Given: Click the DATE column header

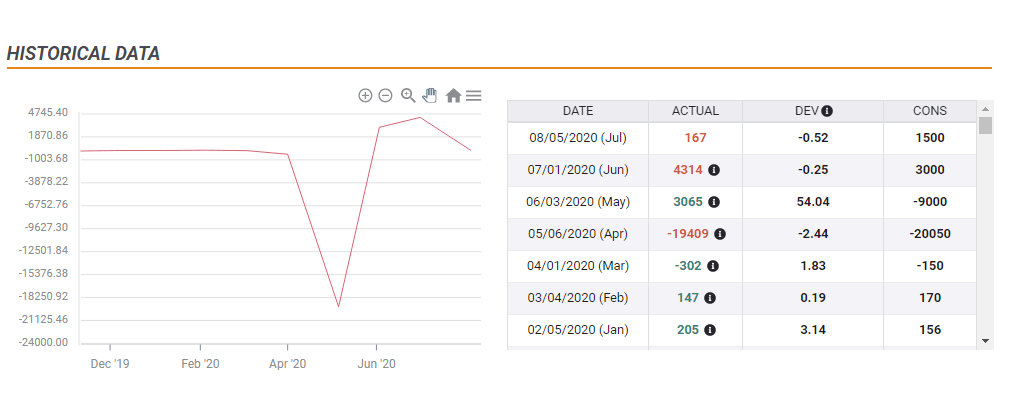Looking at the screenshot, I should [578, 111].
